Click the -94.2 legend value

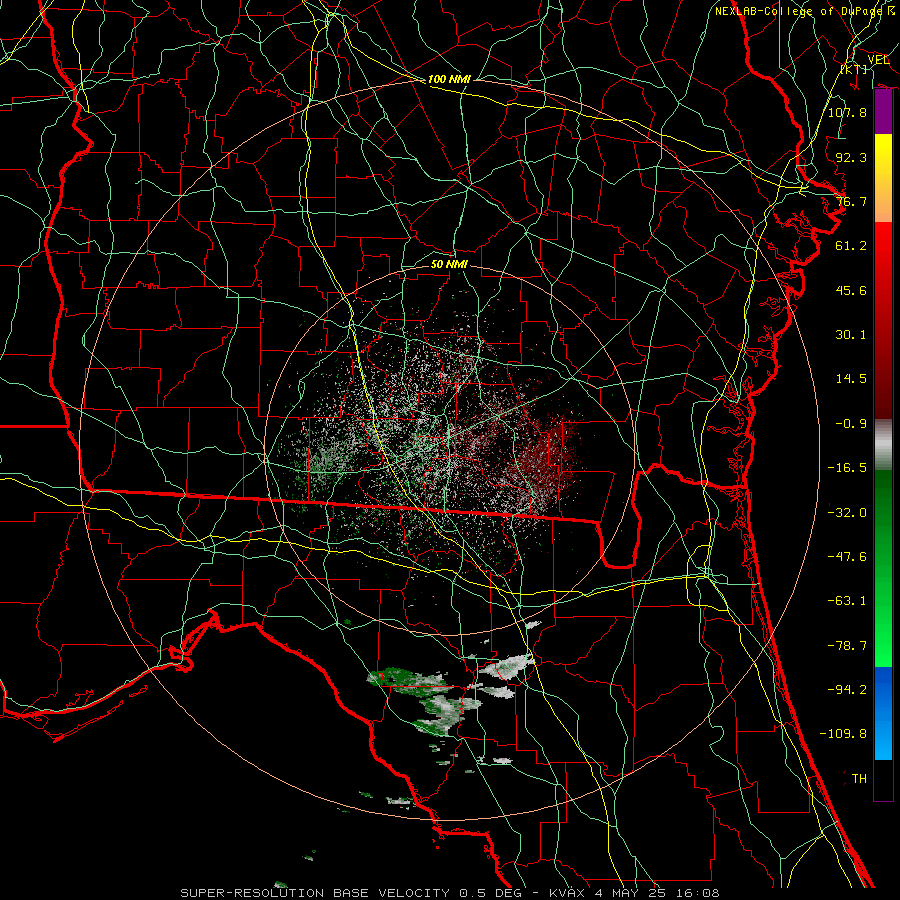(847, 690)
